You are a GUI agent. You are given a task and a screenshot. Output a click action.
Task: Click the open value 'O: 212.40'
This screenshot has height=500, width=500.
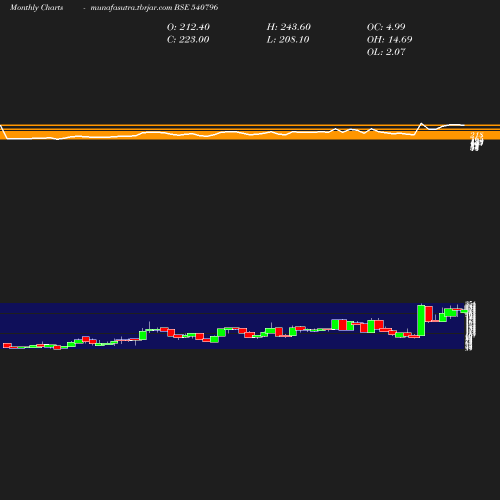[x=188, y=27]
